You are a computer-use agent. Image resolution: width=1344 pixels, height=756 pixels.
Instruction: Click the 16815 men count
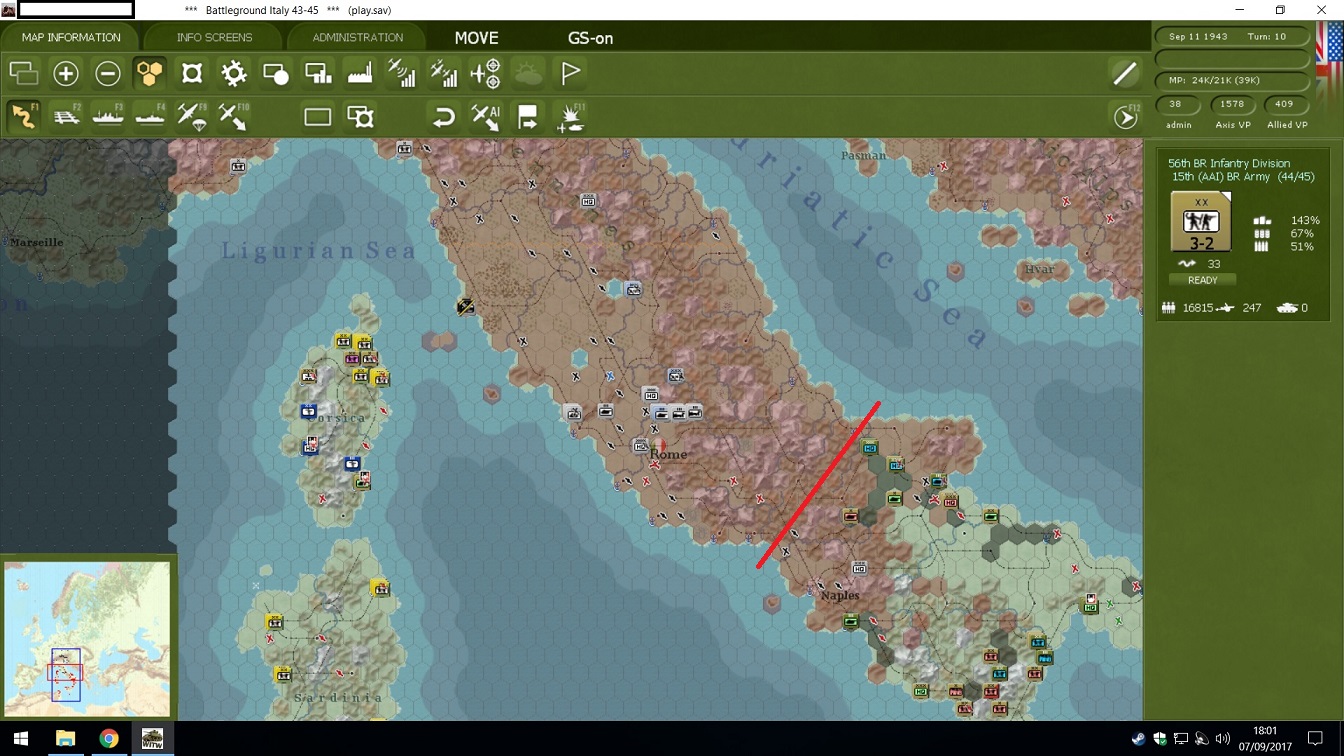pos(1198,309)
